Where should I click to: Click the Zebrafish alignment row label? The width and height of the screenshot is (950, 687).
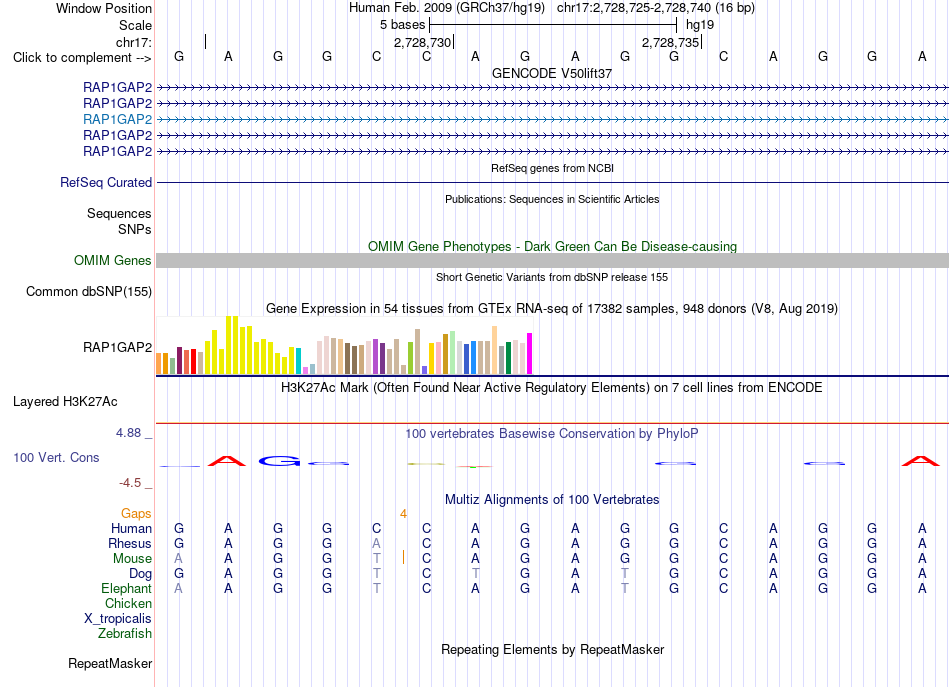[x=125, y=634]
